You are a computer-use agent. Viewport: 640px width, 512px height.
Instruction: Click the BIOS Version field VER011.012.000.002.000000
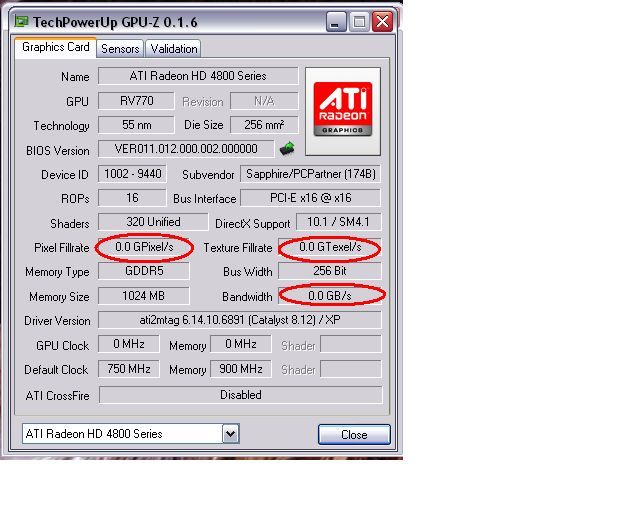186,149
